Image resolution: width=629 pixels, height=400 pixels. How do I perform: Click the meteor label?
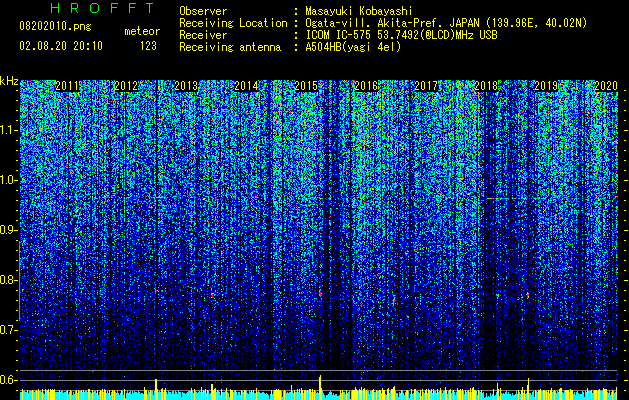click(142, 32)
